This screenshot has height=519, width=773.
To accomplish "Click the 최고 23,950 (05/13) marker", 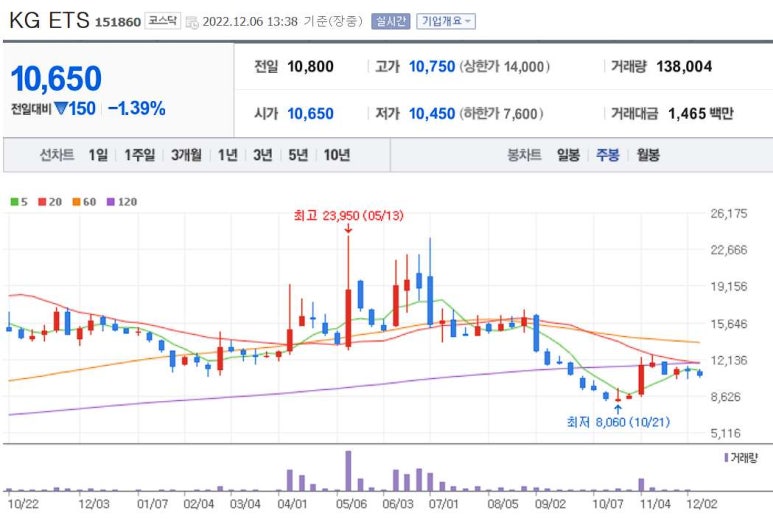I will (349, 216).
